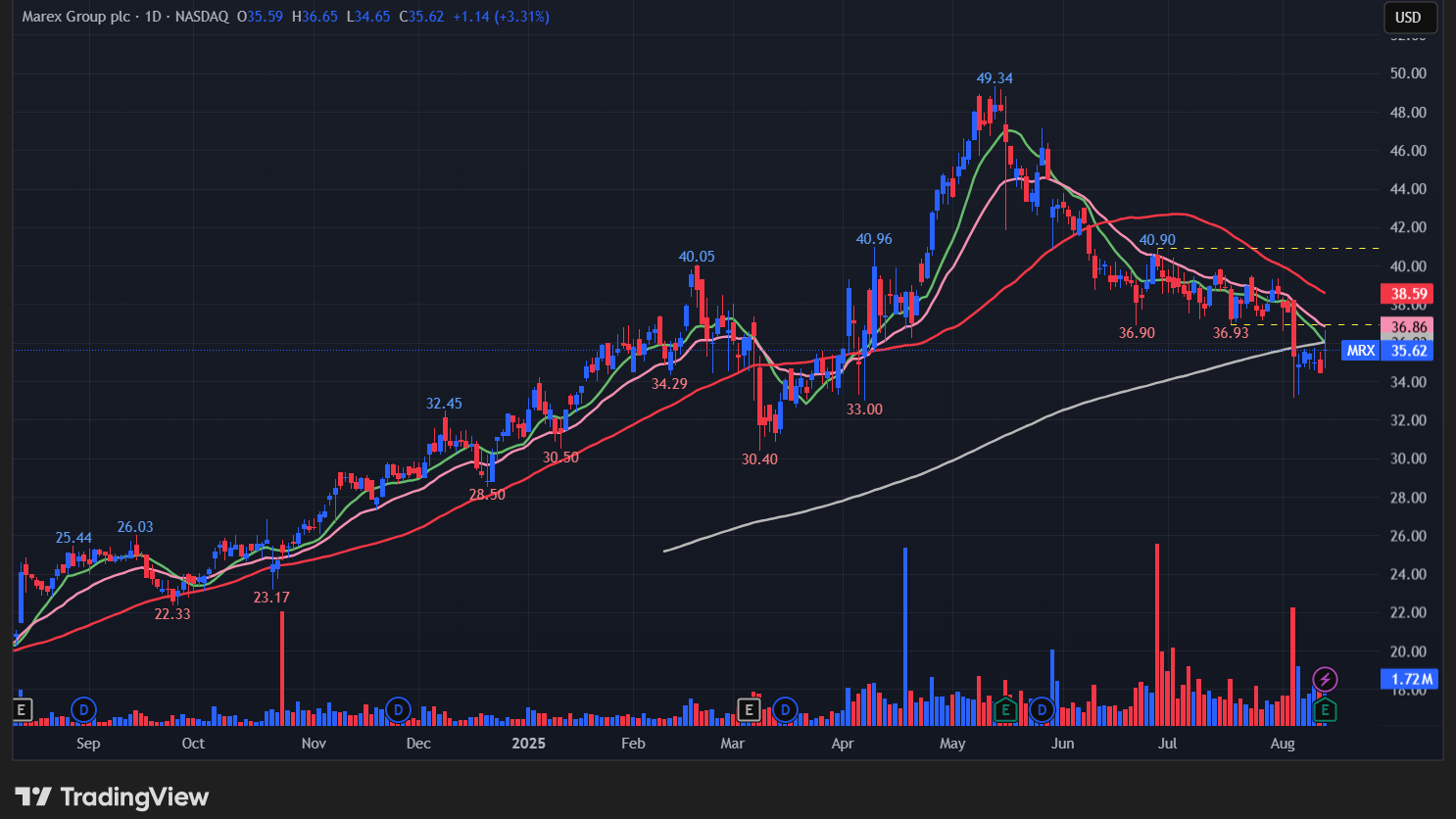This screenshot has width=1456, height=819.
Task: Click the dividend D marker before Jun
Action: (1042, 709)
